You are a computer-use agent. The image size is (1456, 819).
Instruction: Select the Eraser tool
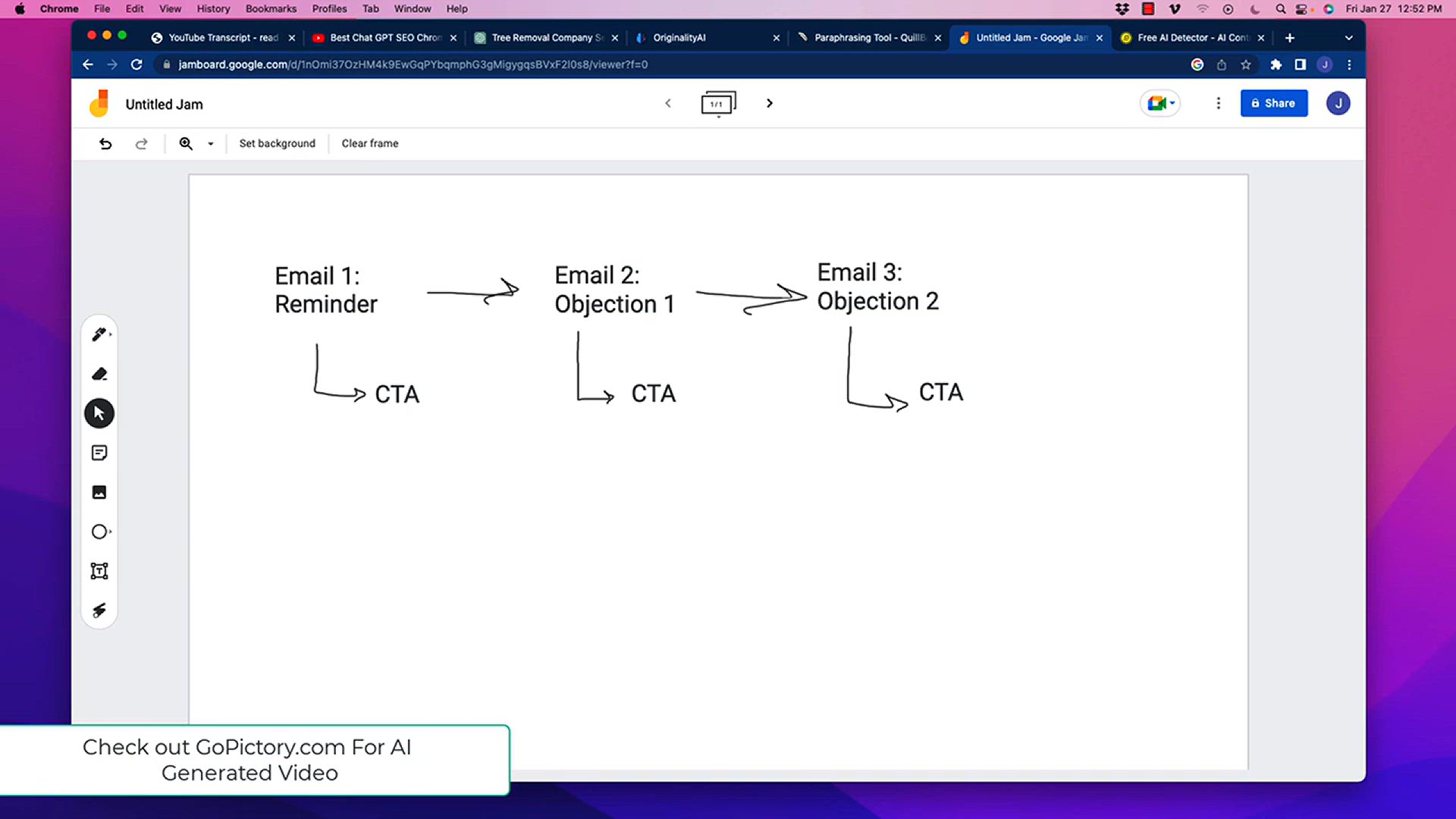click(x=99, y=374)
